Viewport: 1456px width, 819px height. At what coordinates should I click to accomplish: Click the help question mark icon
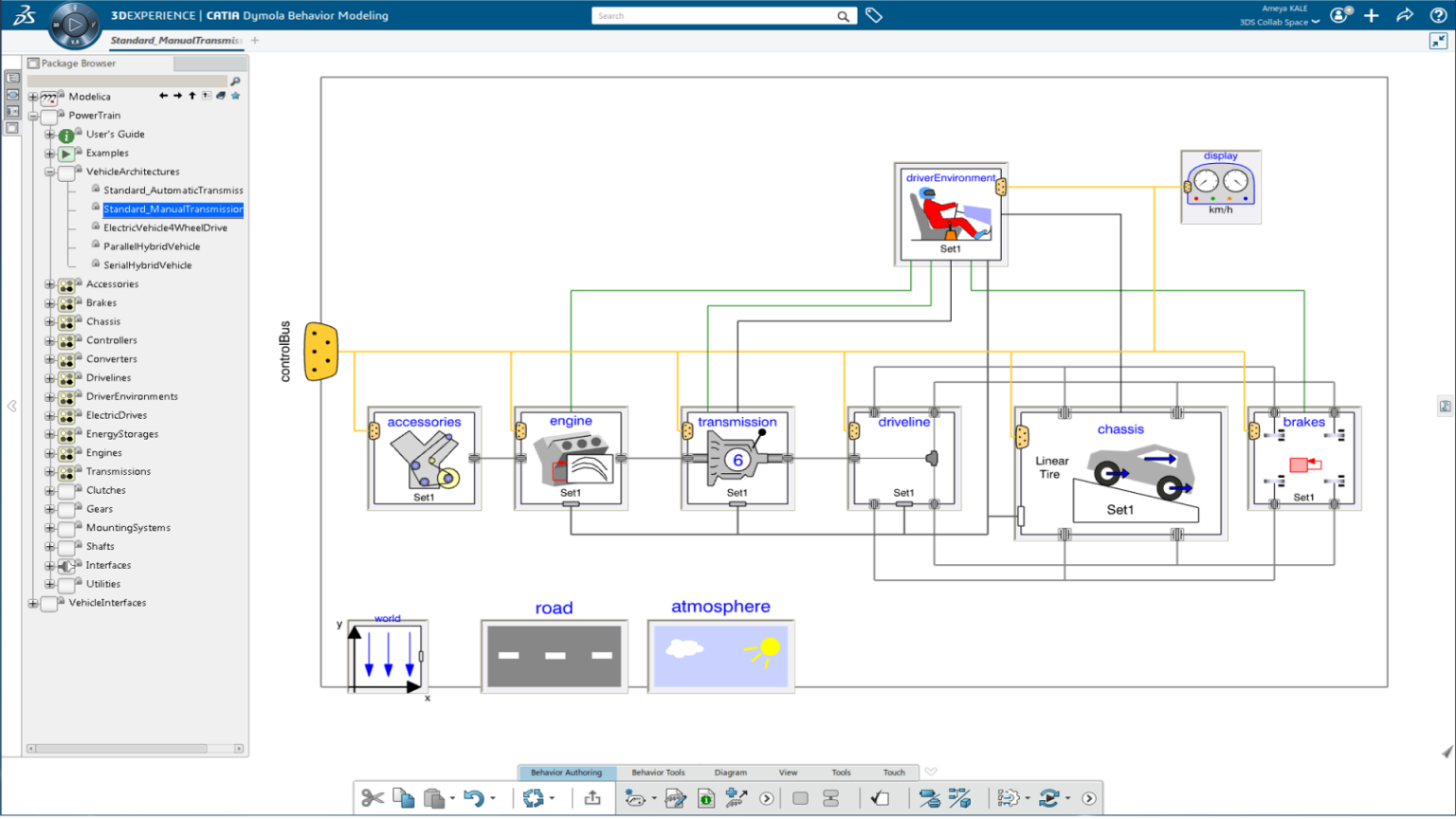(x=1437, y=15)
